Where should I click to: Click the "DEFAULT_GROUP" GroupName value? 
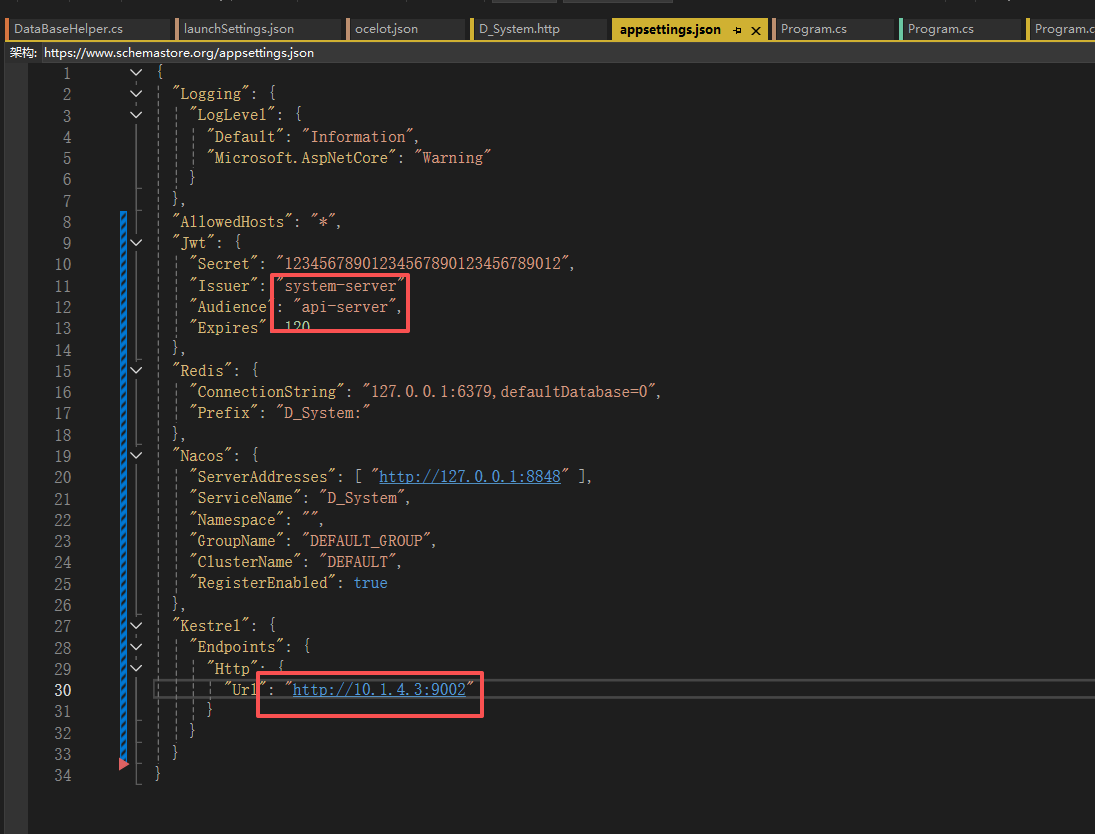coord(366,541)
